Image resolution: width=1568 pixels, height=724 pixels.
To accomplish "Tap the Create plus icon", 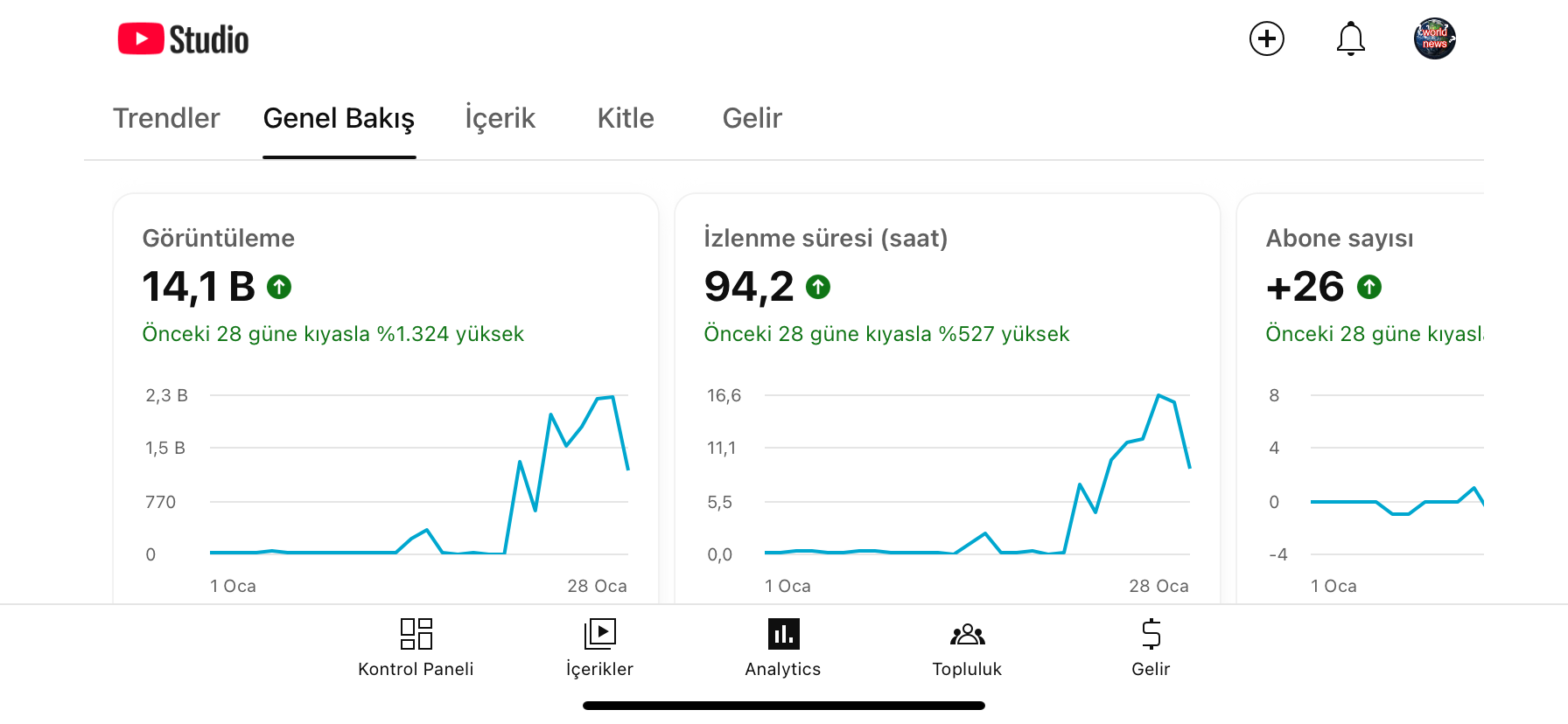I will pyautogui.click(x=1266, y=38).
